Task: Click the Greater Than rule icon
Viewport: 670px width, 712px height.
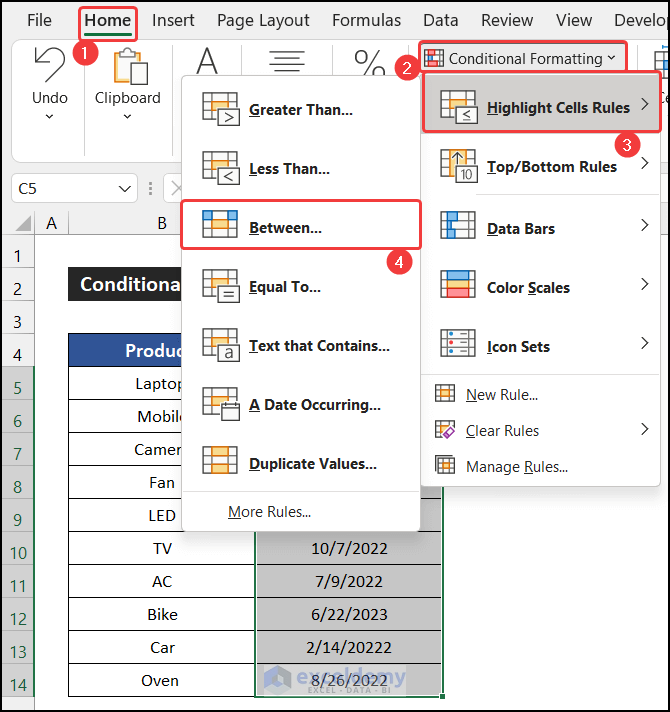Action: [x=221, y=109]
